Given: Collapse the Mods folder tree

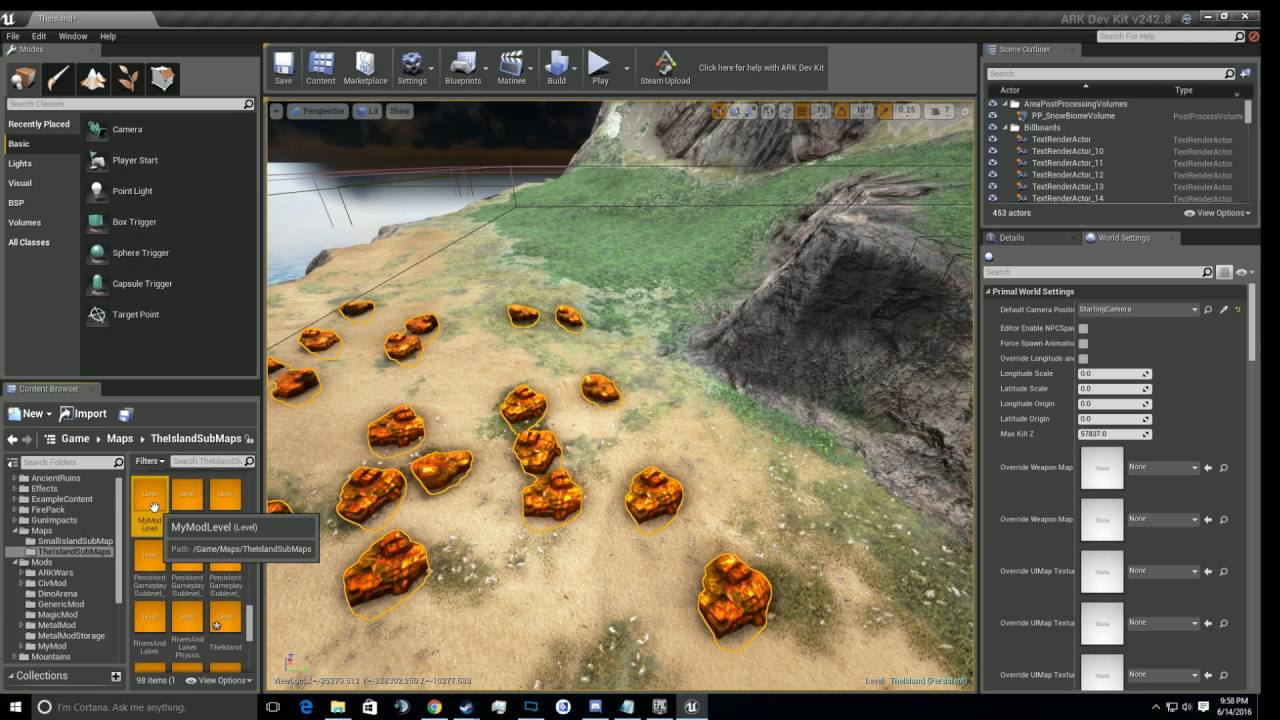Looking at the screenshot, I should [x=14, y=562].
